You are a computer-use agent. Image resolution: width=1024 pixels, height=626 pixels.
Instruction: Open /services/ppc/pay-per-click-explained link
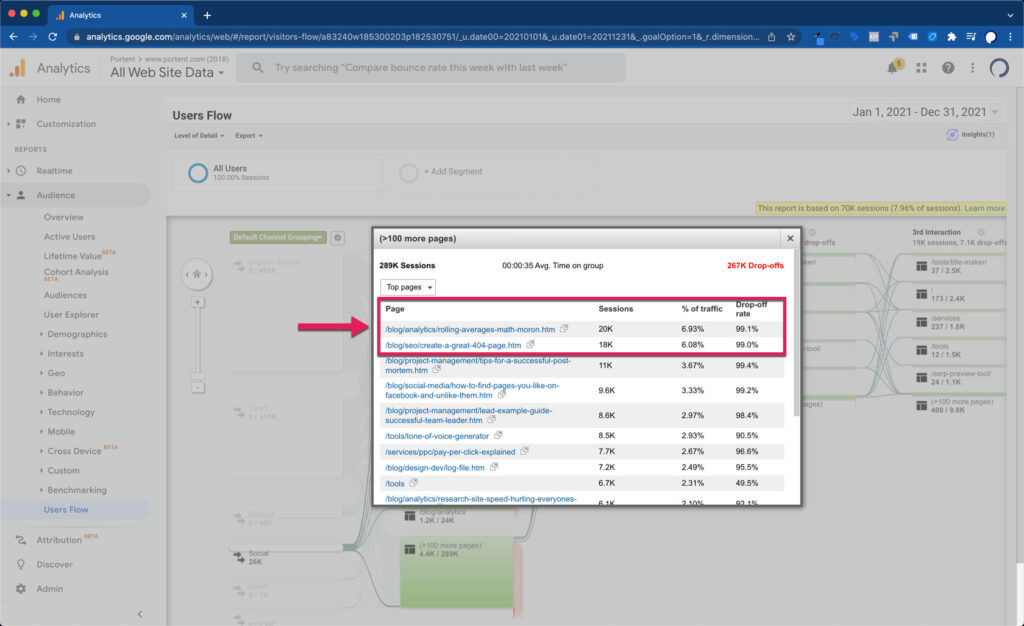pyautogui.click(x=450, y=451)
